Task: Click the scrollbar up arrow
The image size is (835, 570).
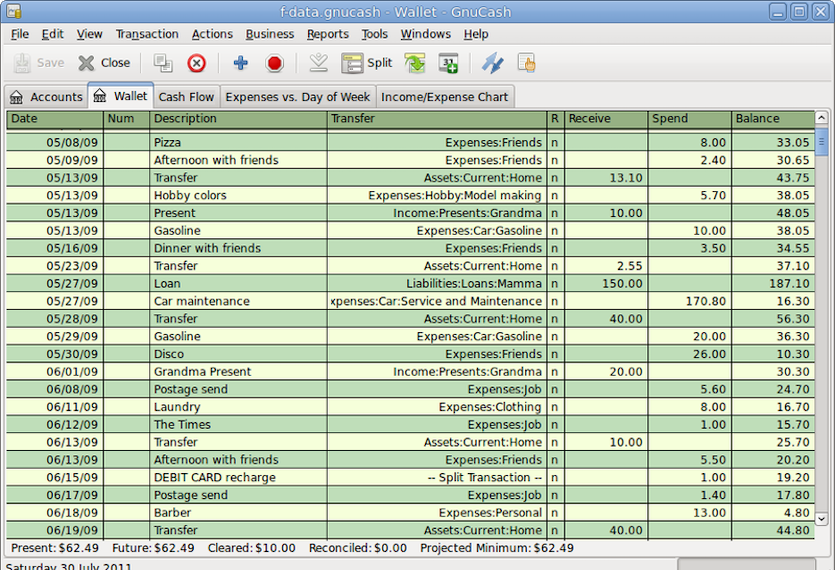Action: 821,118
